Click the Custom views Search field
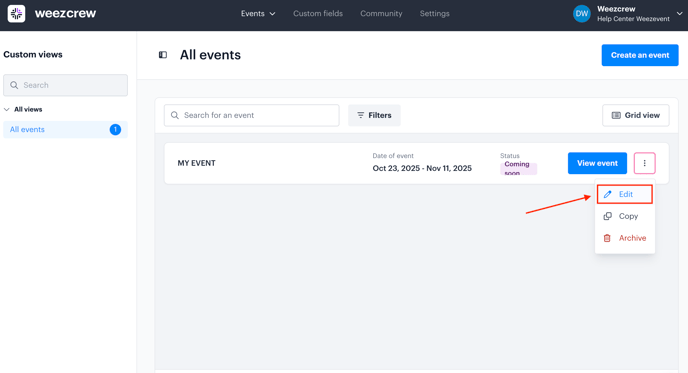The image size is (688, 373). click(x=65, y=85)
